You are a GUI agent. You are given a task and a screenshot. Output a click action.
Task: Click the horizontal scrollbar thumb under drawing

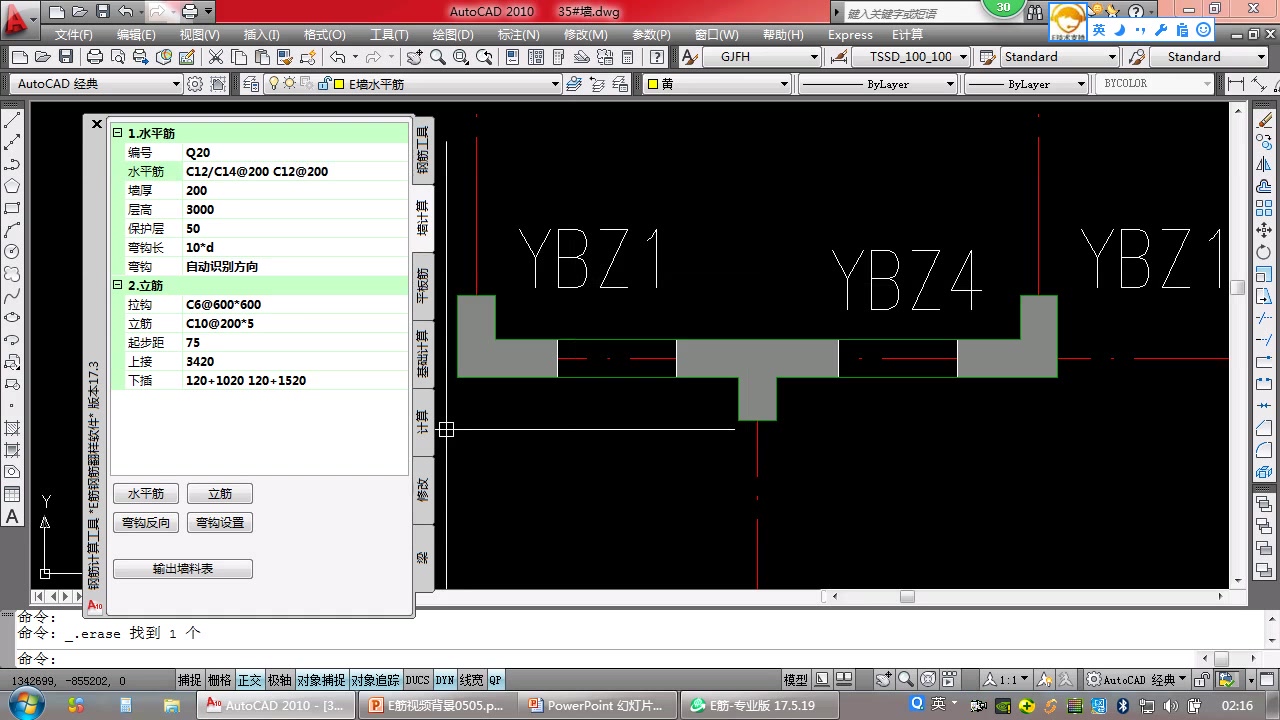point(907,597)
